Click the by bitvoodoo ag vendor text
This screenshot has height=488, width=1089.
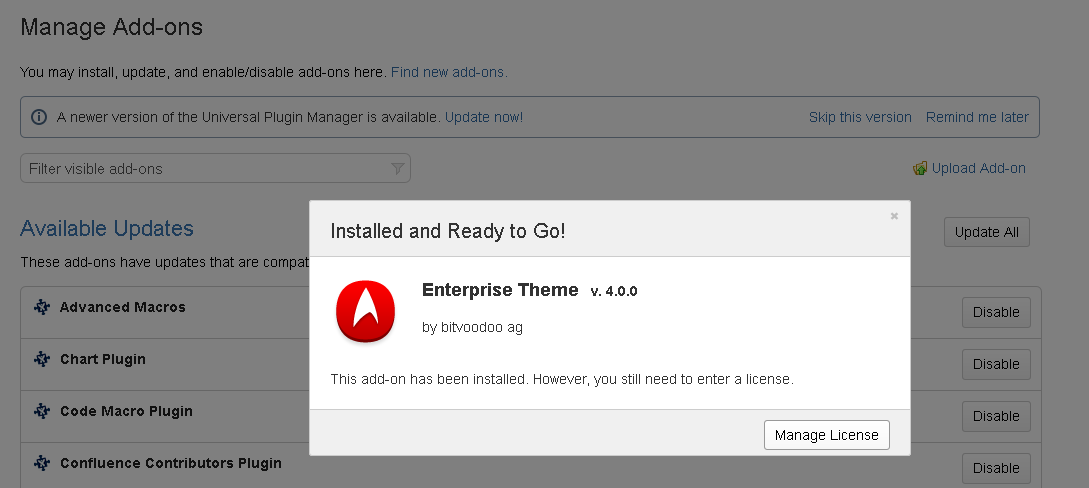click(472, 327)
